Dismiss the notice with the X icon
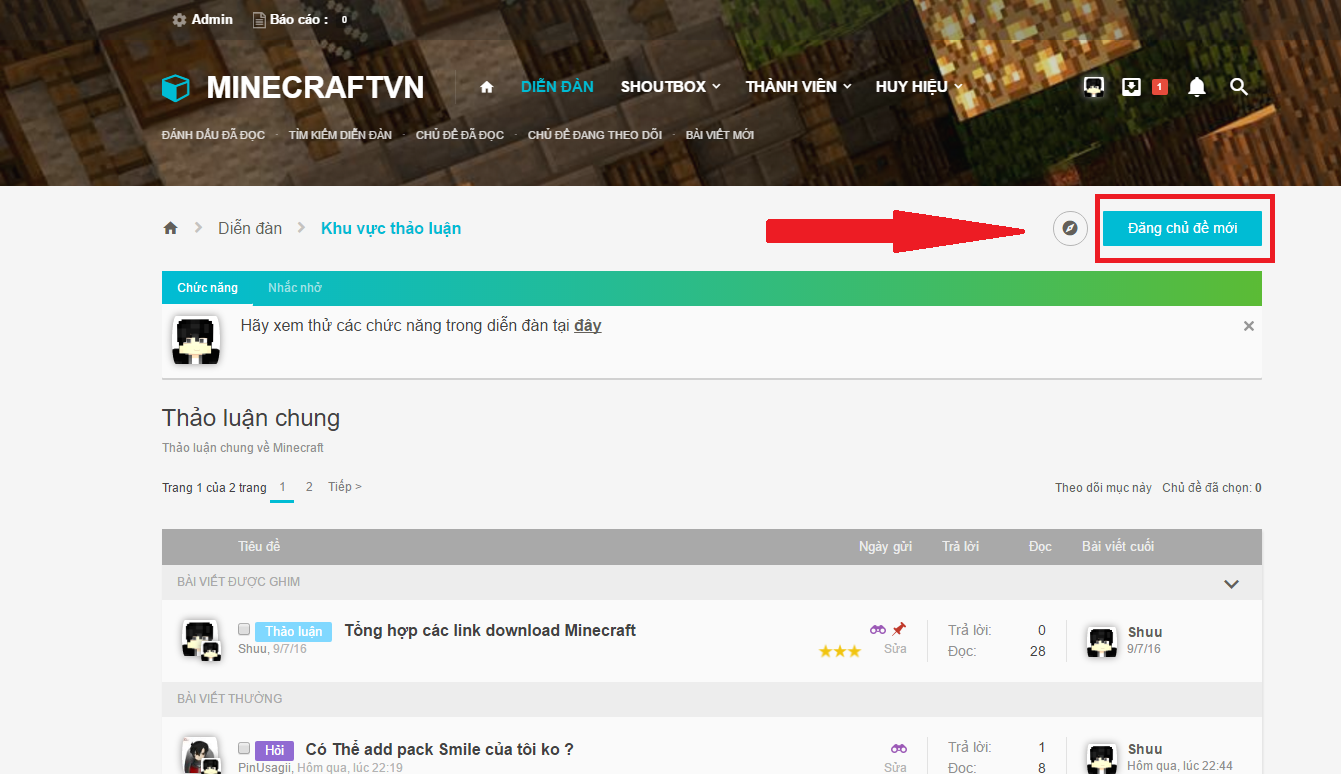This screenshot has width=1341, height=774. (x=1248, y=326)
